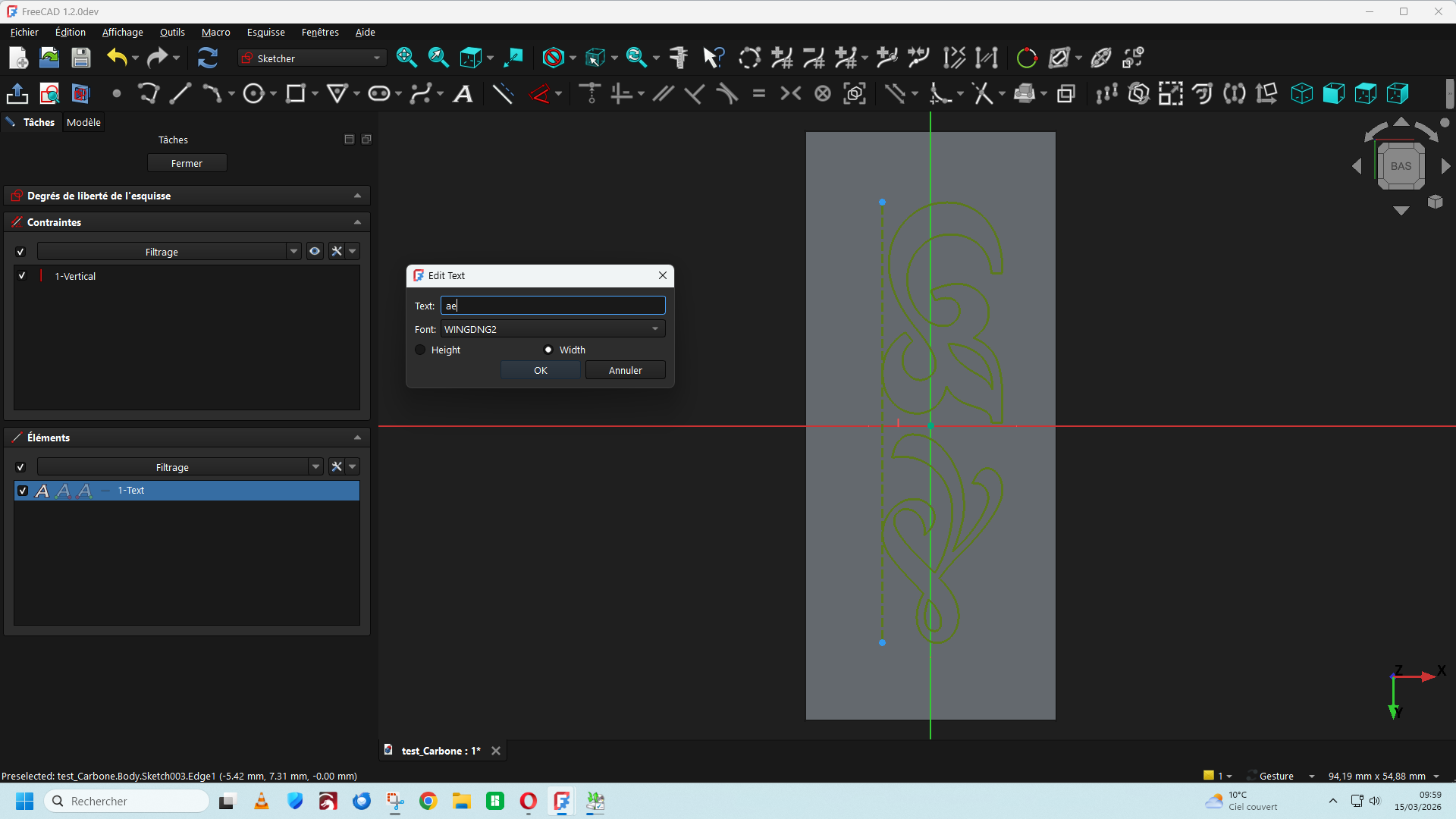Select the sketch text tool icon
Image resolution: width=1456 pixels, height=819 pixels.
point(463,94)
